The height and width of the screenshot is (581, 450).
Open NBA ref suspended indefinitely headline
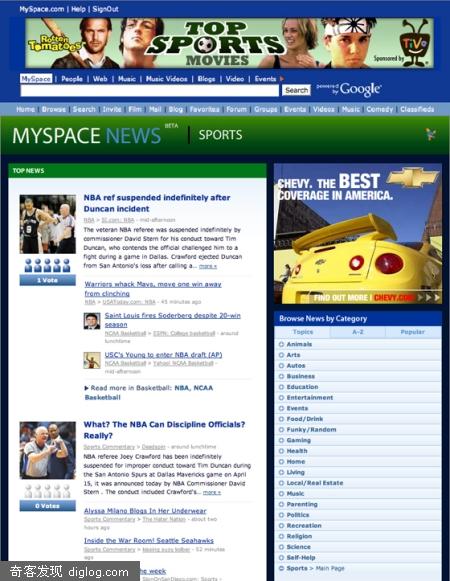[157, 203]
